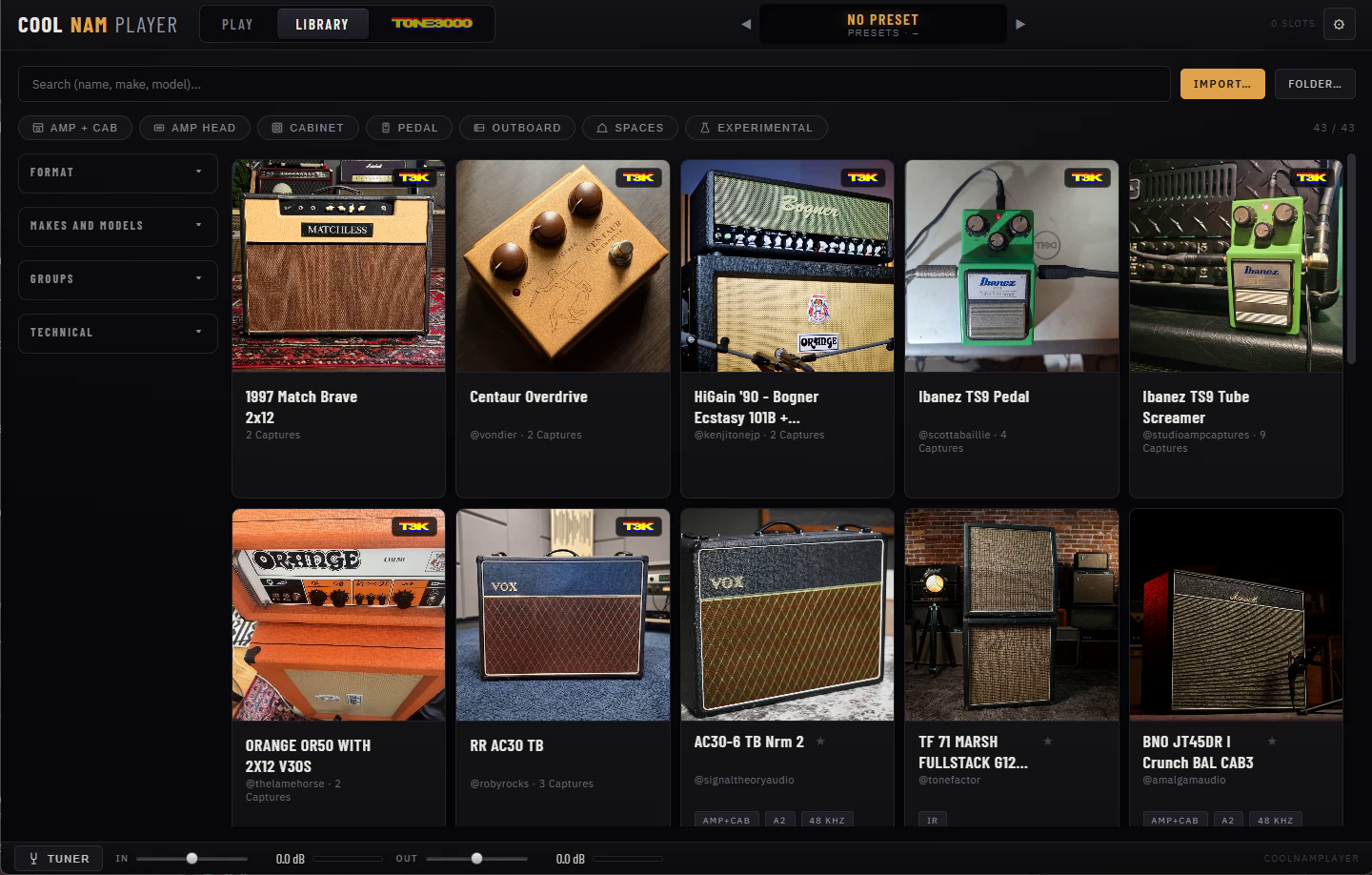Click the Import button
Screen dimensions: 1372x875
1222,84
